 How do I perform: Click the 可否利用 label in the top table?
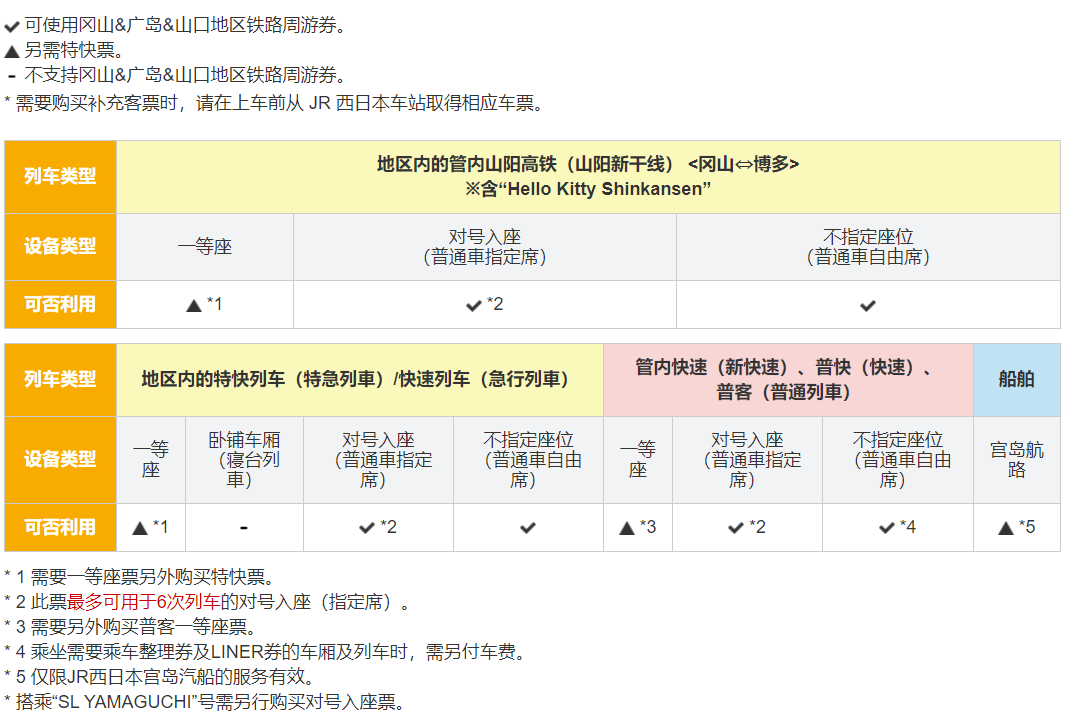[x=60, y=304]
